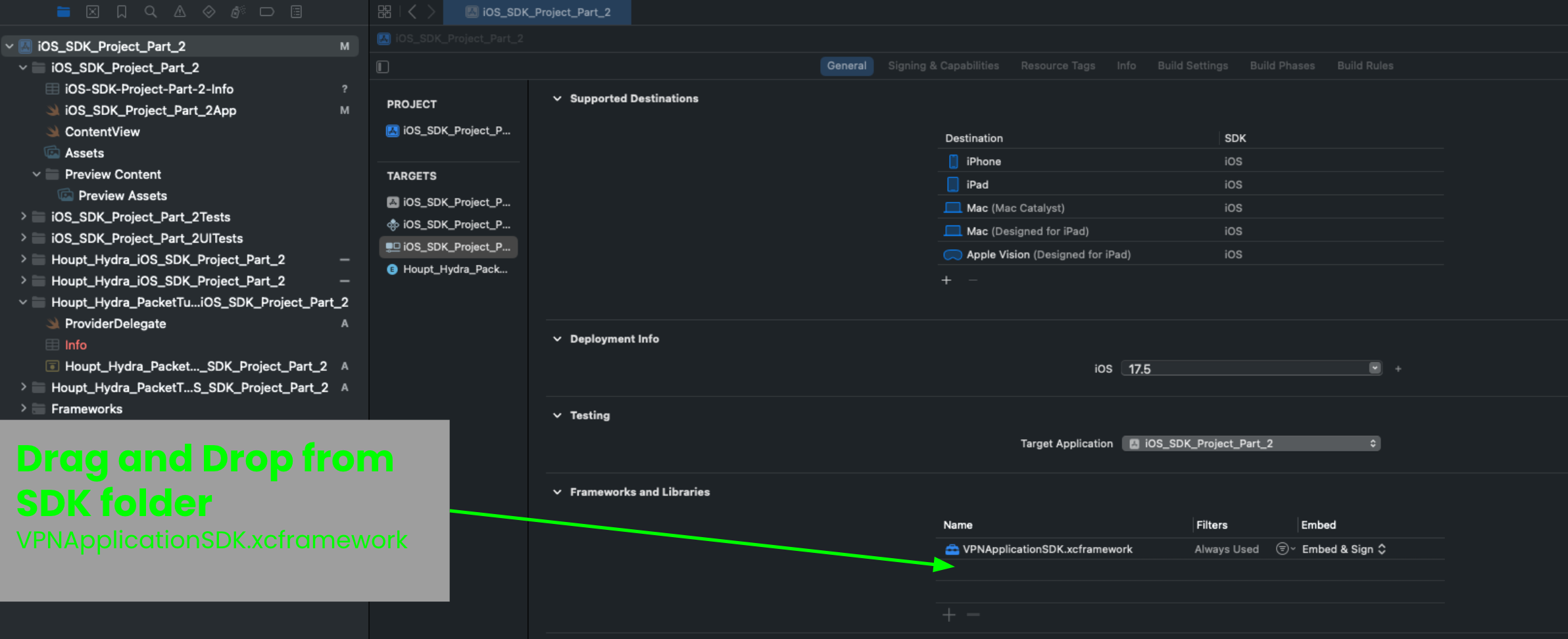
Task: Collapse the Frameworks and Libraries section
Action: [x=557, y=492]
